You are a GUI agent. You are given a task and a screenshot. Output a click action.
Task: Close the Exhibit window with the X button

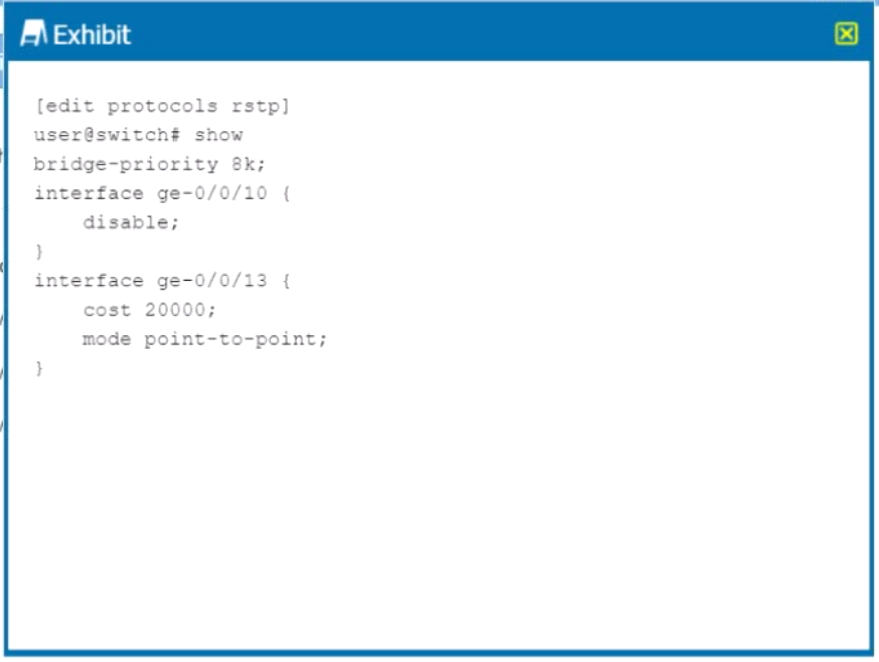pos(846,34)
